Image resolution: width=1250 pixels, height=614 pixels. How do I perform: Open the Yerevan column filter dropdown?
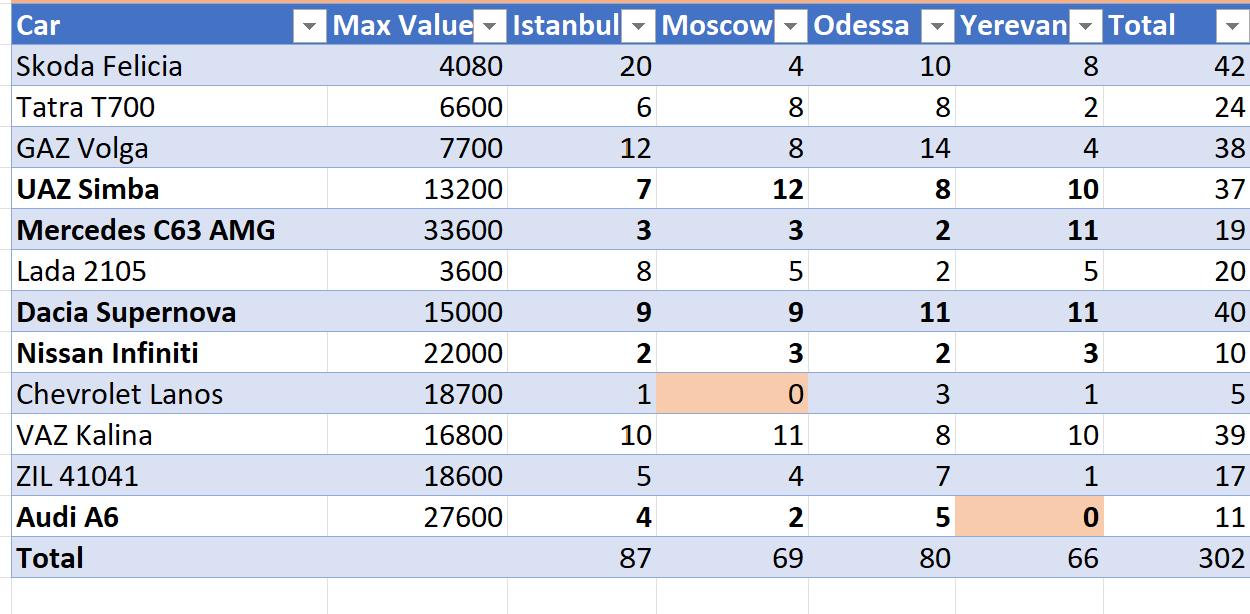(1086, 27)
